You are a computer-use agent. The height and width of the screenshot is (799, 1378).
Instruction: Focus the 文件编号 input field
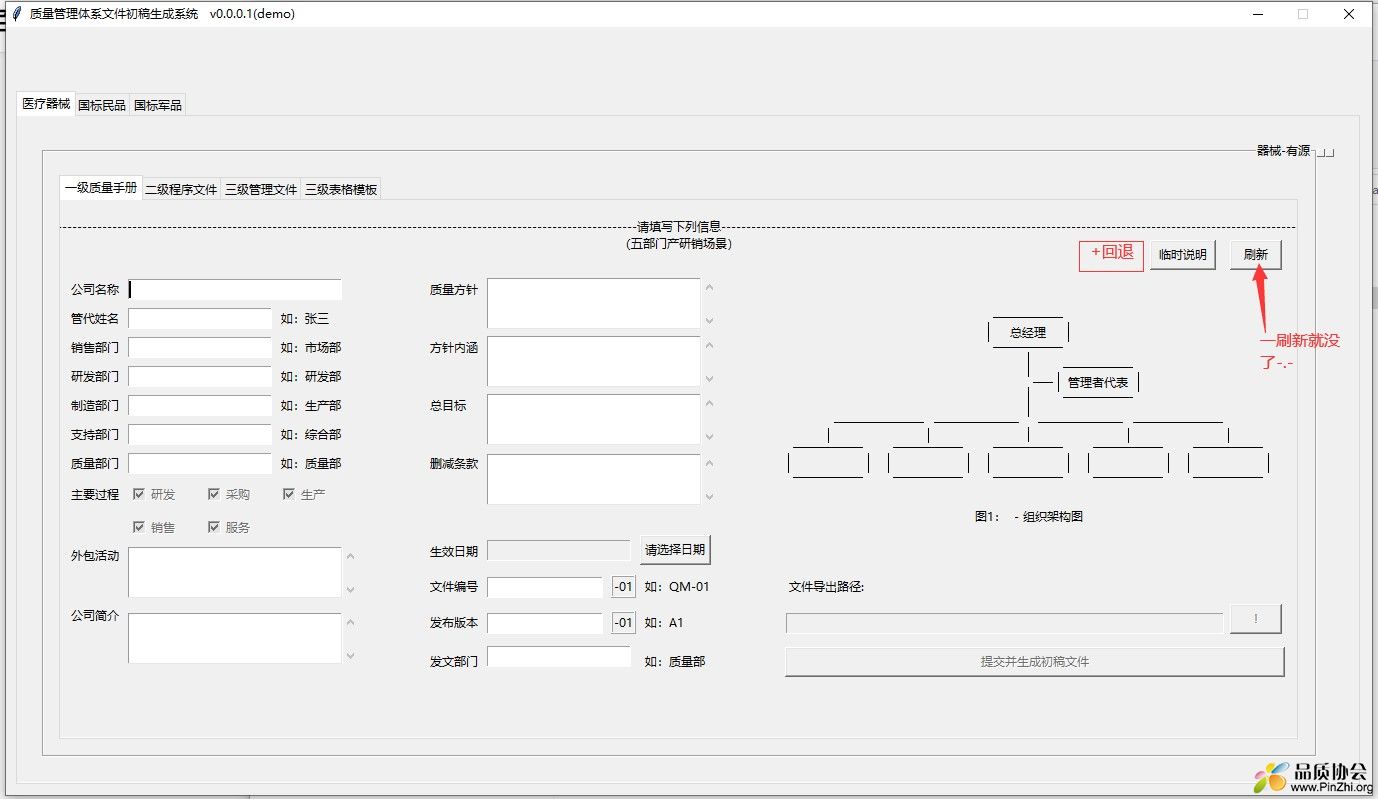pos(545,587)
